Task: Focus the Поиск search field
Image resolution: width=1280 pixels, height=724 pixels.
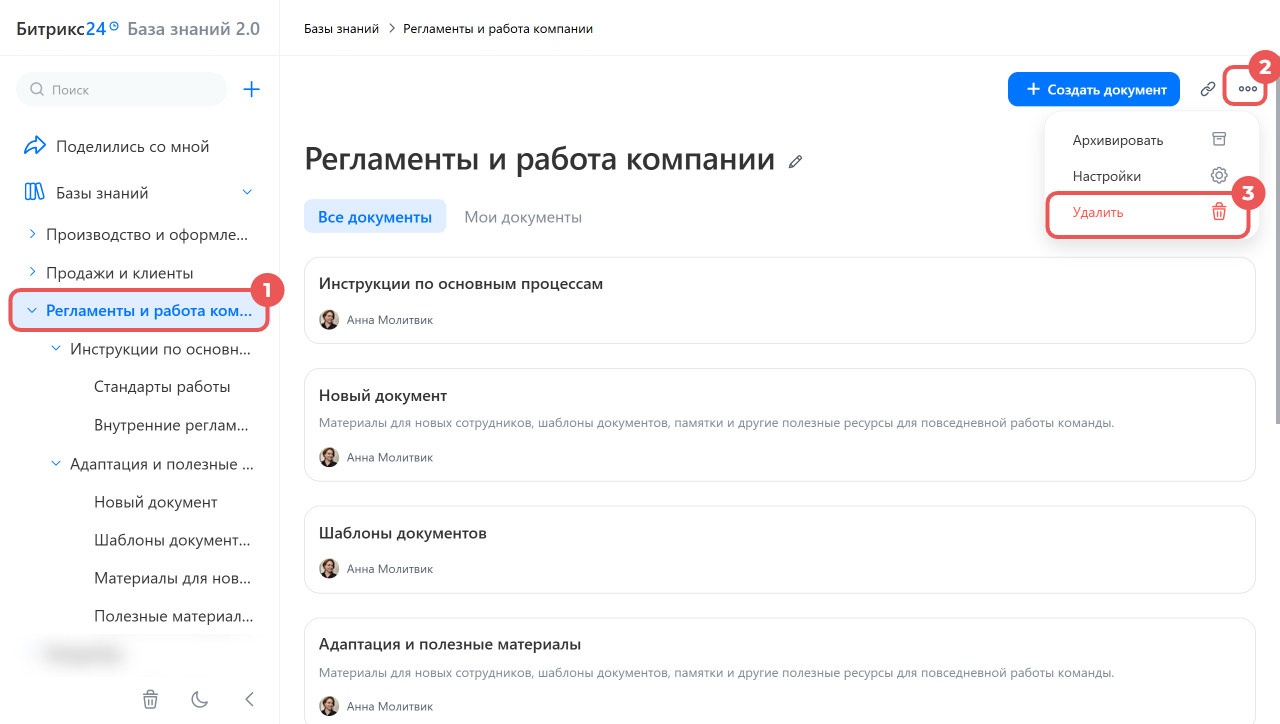Action: pos(121,89)
